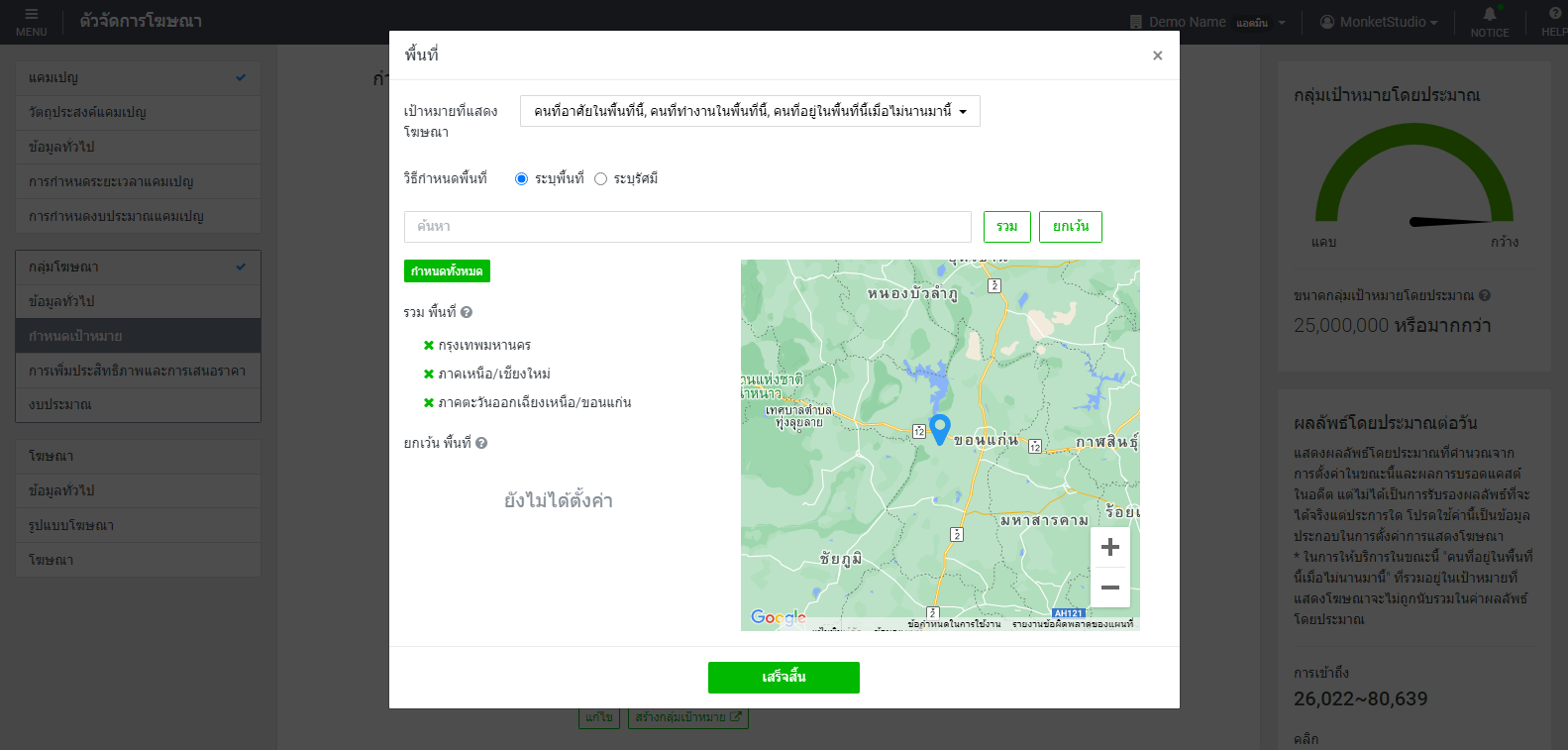Zoom in on the map
Screen dimensions: 1568x750
(1109, 547)
